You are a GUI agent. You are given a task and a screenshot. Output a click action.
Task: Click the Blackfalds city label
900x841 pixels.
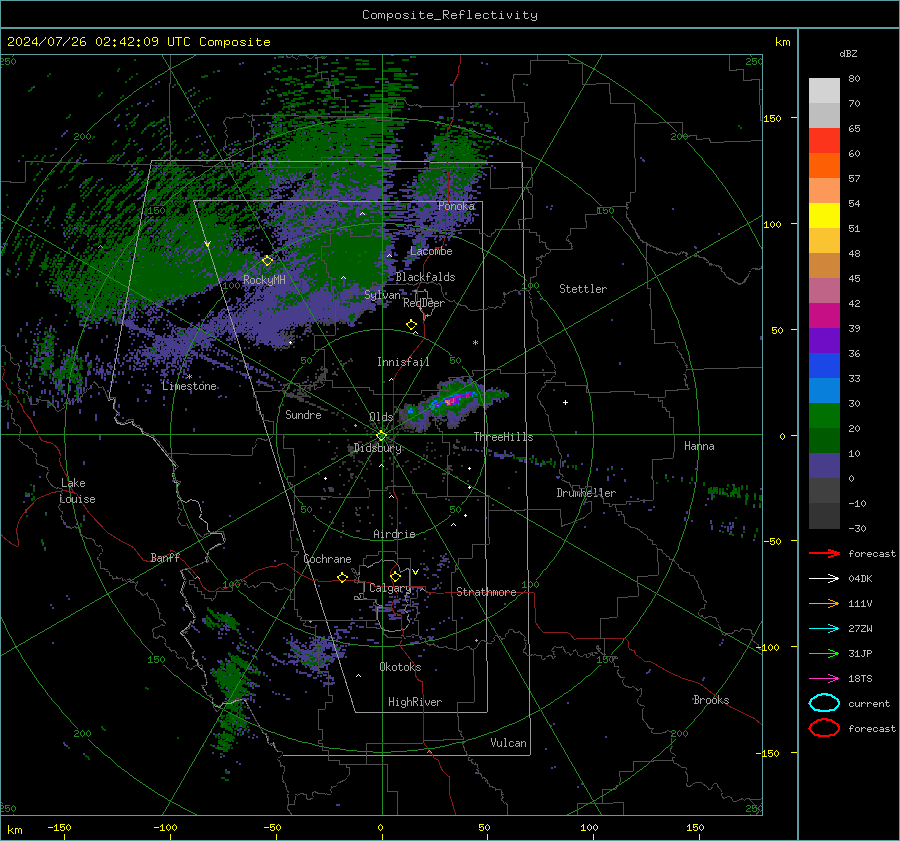pyautogui.click(x=425, y=277)
